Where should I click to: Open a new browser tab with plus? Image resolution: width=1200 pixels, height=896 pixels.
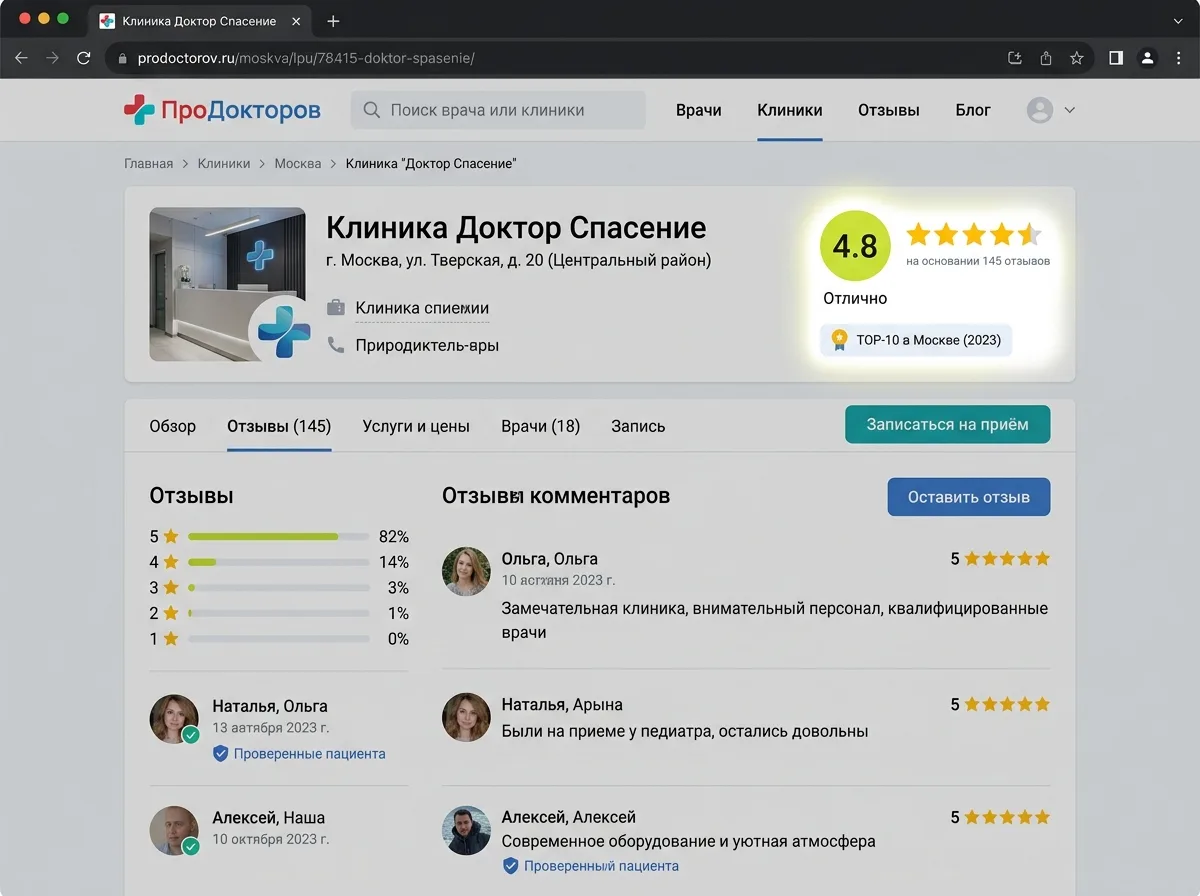click(334, 21)
